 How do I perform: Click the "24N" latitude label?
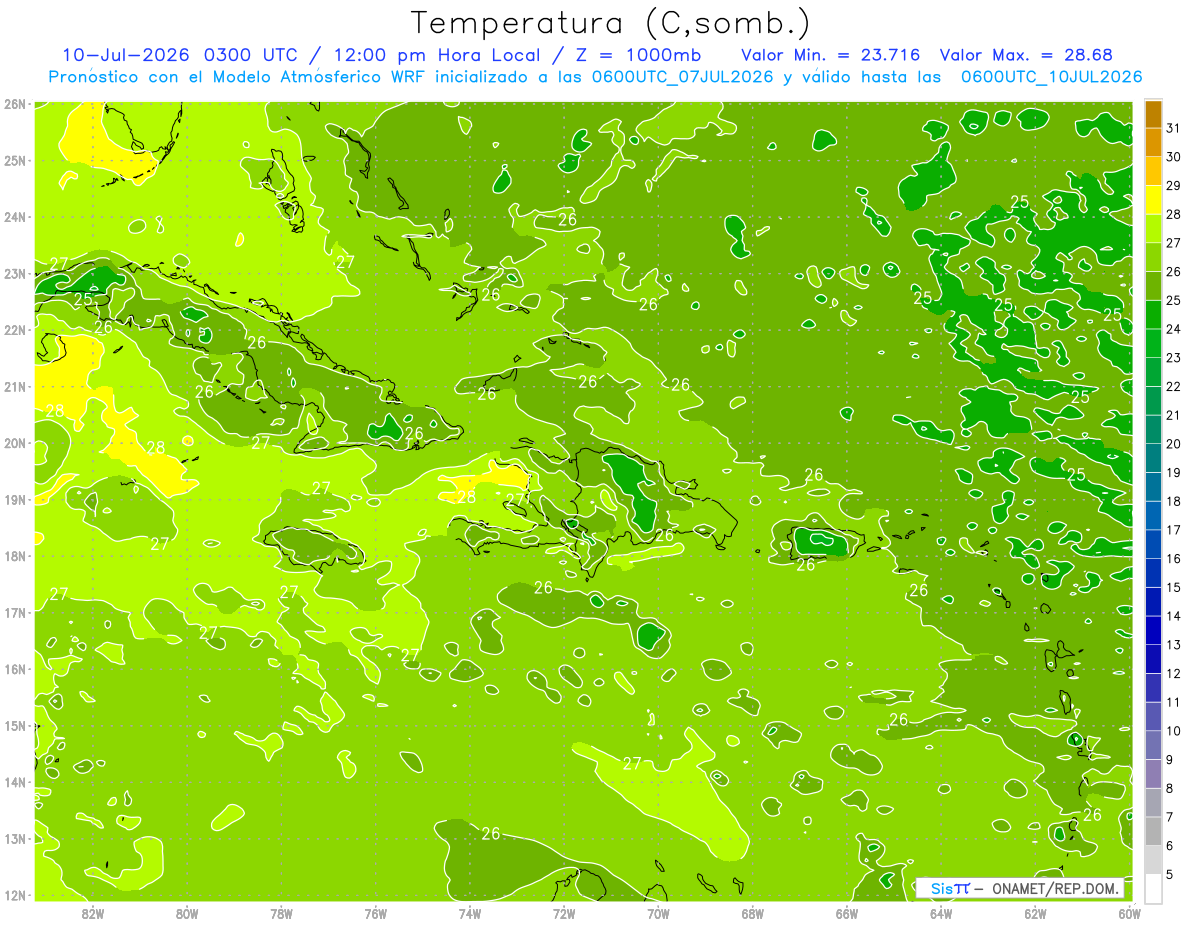[15, 217]
